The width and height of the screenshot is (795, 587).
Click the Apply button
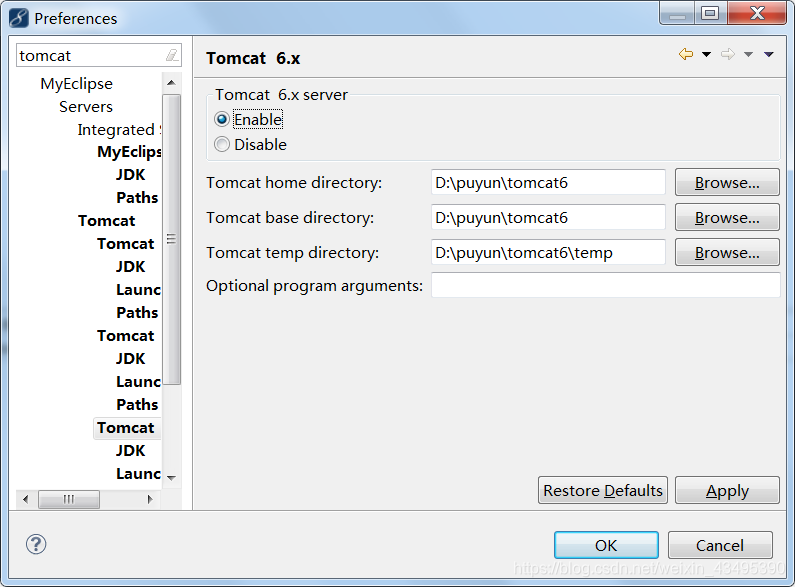click(727, 490)
